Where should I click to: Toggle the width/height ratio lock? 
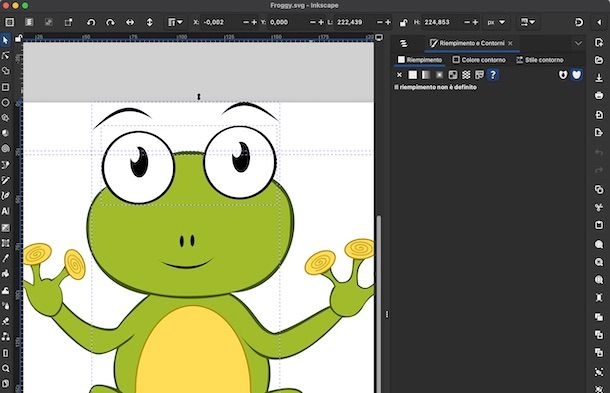403,23
